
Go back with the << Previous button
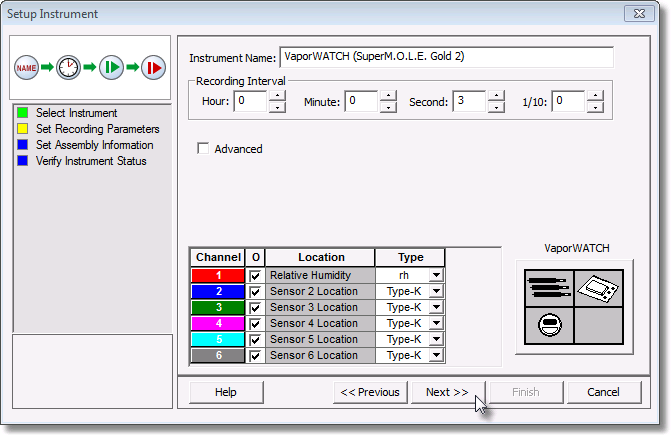point(370,392)
